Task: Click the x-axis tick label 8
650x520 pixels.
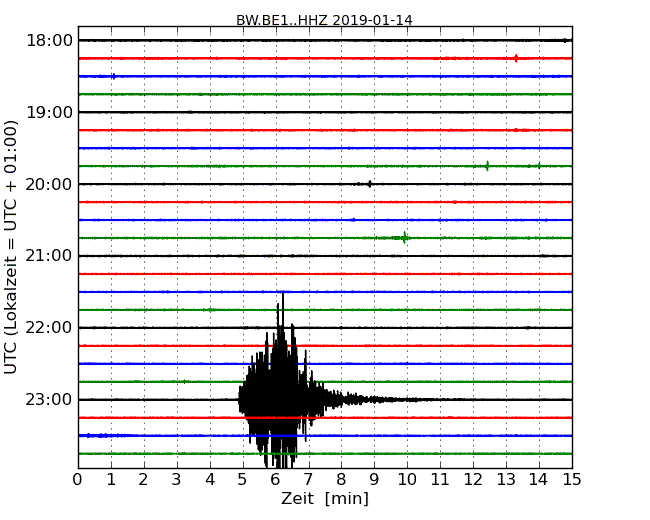Action: click(x=341, y=479)
